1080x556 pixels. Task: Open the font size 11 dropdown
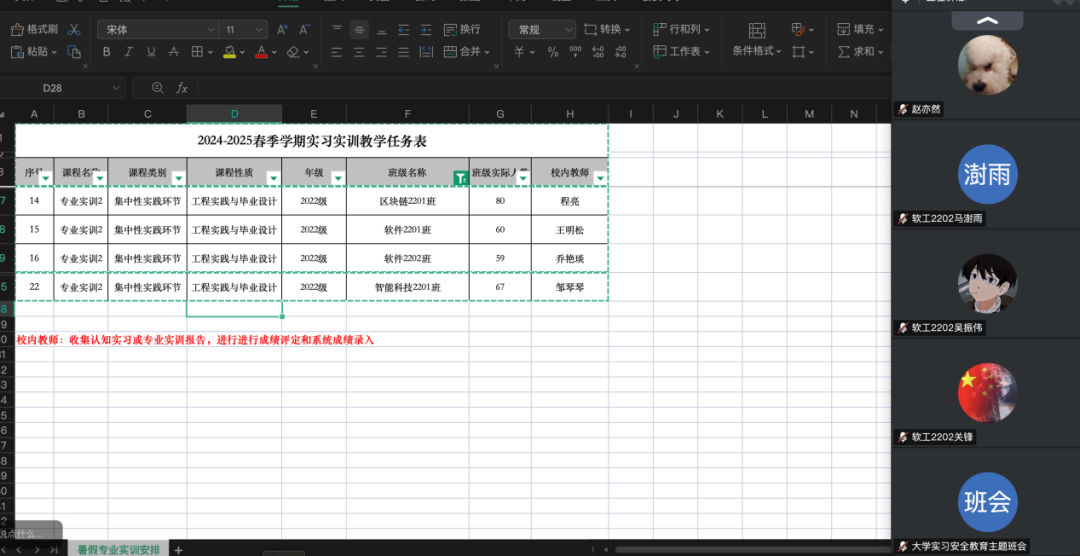coord(260,30)
